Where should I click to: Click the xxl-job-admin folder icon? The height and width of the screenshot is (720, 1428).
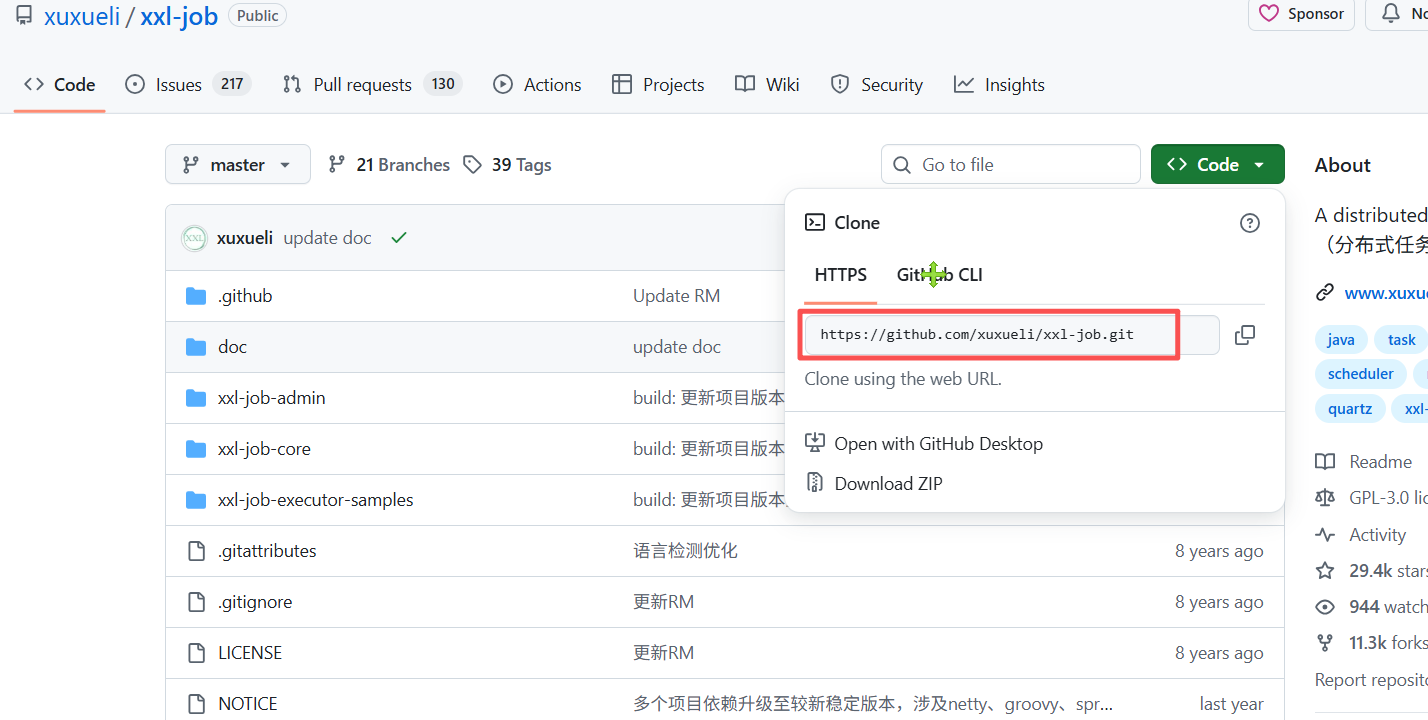(196, 398)
